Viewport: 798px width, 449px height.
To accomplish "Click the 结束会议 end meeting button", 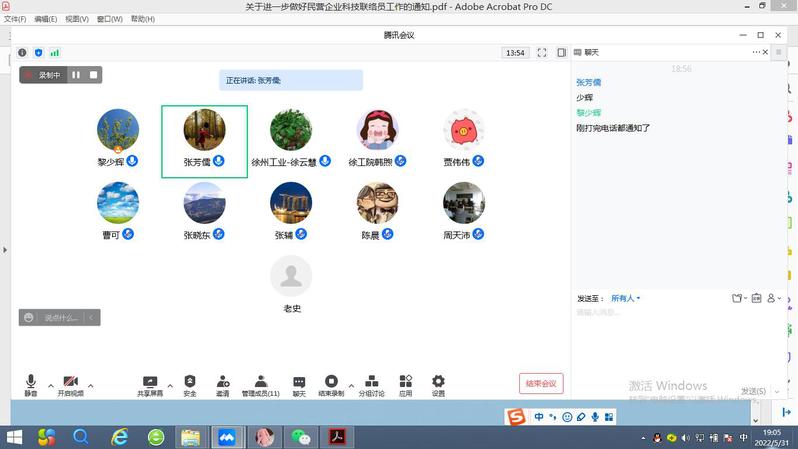I will [541, 384].
